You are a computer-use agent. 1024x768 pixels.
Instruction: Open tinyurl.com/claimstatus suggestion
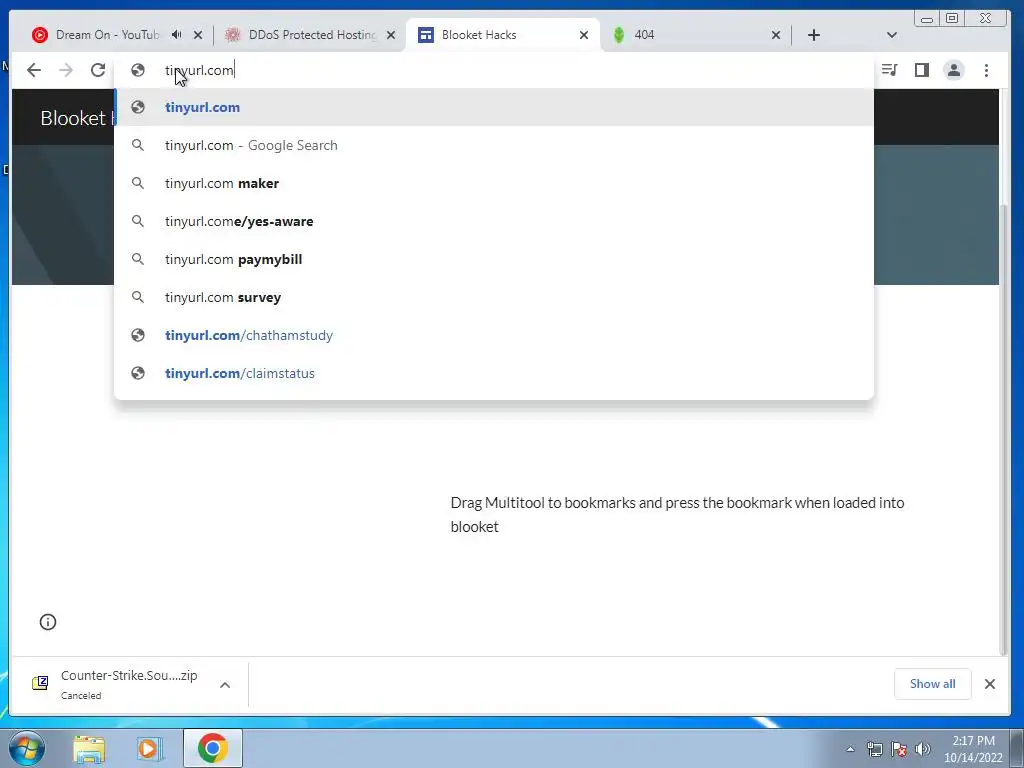click(x=494, y=373)
